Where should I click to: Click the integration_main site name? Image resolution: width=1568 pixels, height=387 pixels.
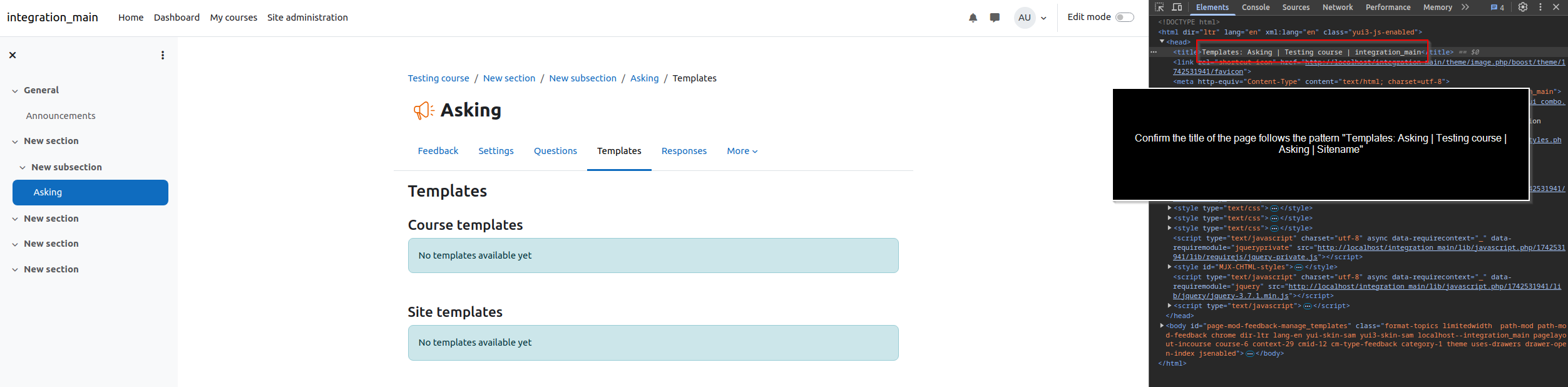[53, 18]
